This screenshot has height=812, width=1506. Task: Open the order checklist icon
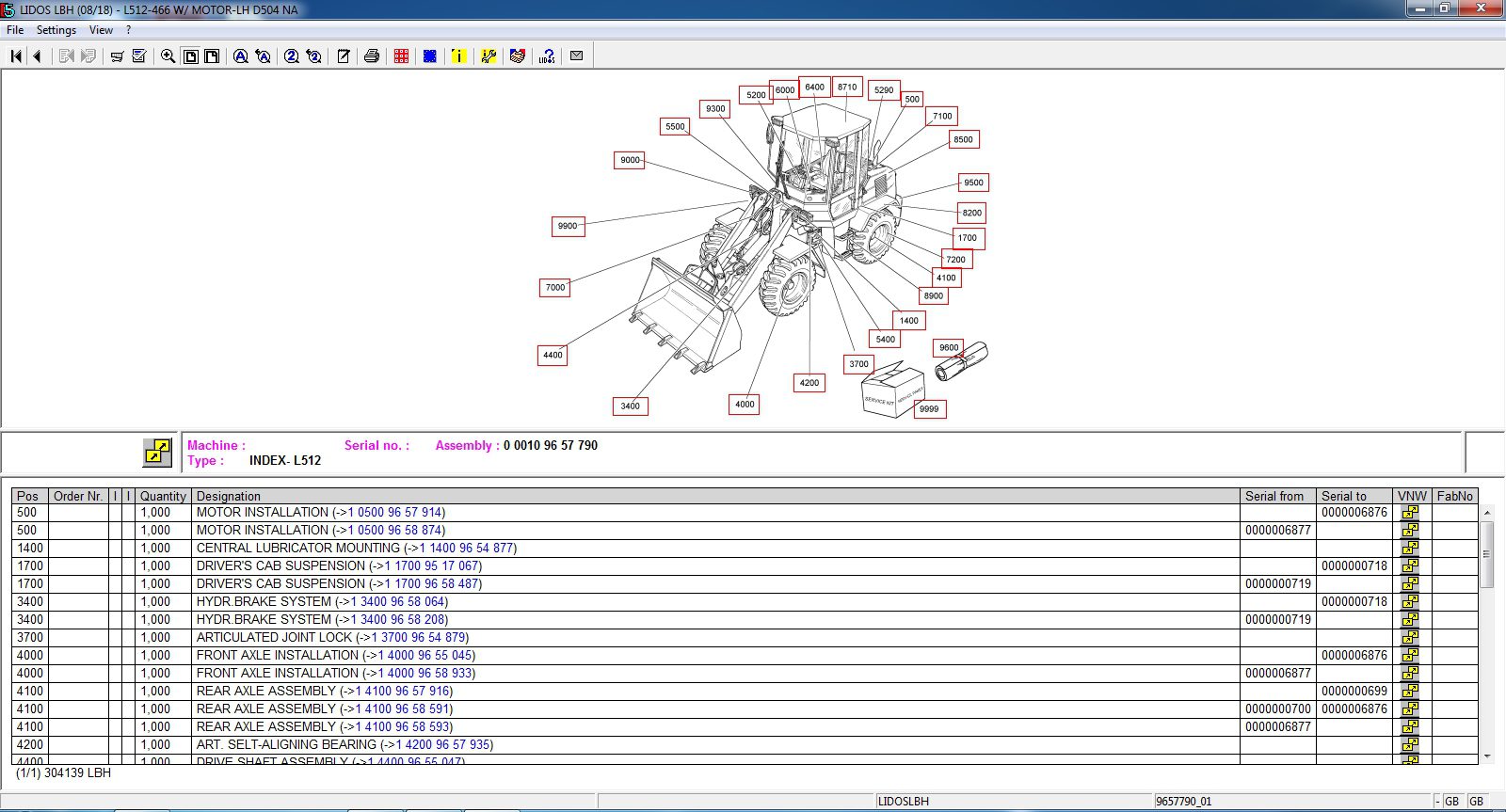click(x=139, y=56)
